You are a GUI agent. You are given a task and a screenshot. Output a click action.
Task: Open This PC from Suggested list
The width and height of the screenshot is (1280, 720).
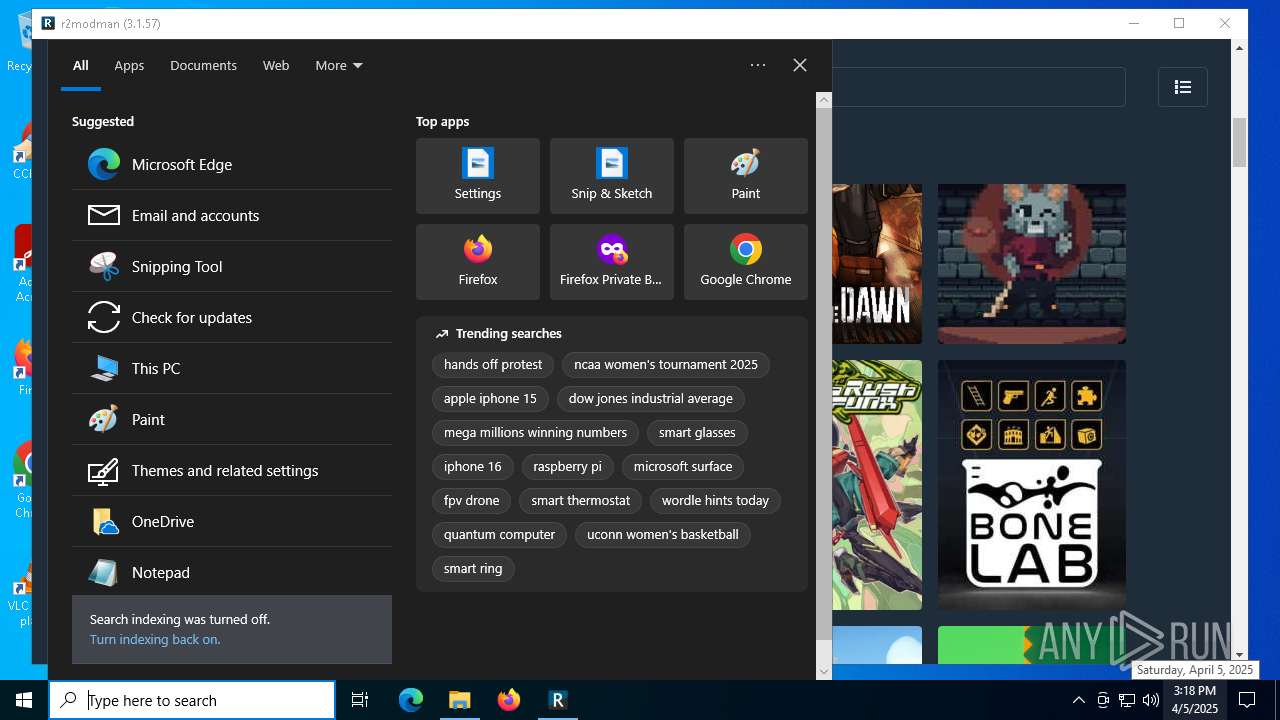[232, 368]
